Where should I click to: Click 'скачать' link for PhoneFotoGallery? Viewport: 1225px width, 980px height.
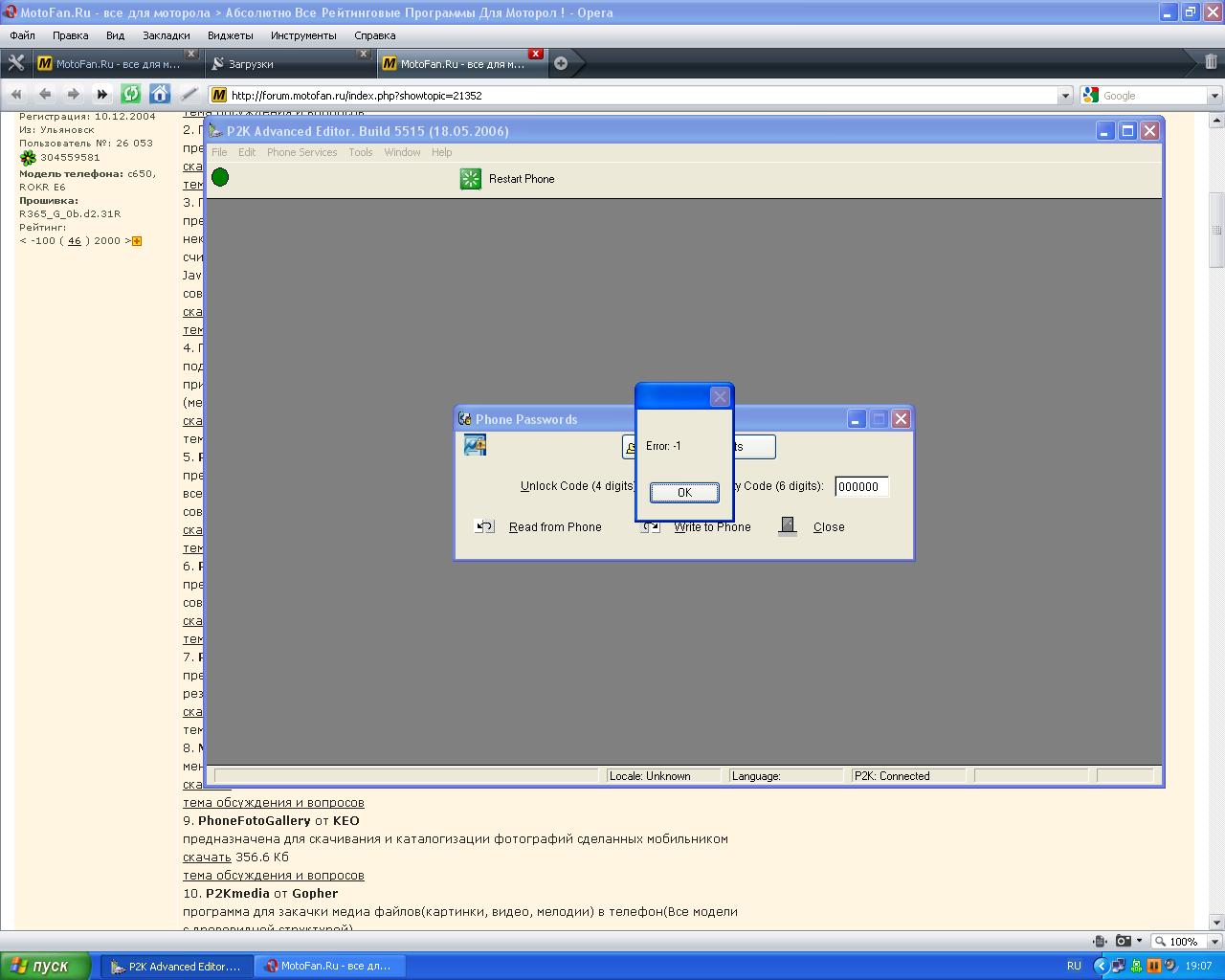[x=207, y=857]
